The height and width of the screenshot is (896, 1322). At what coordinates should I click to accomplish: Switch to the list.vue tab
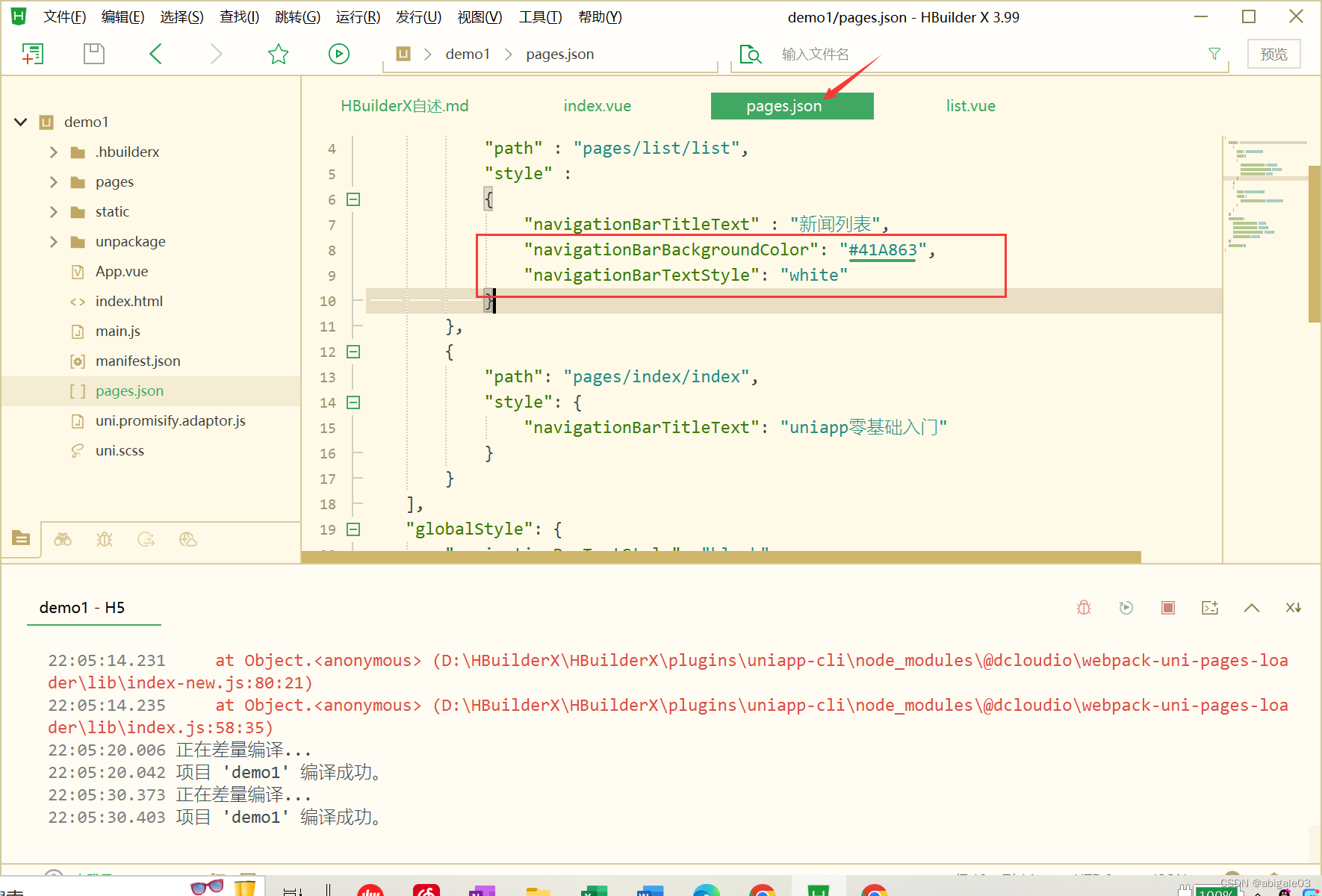pyautogui.click(x=970, y=106)
